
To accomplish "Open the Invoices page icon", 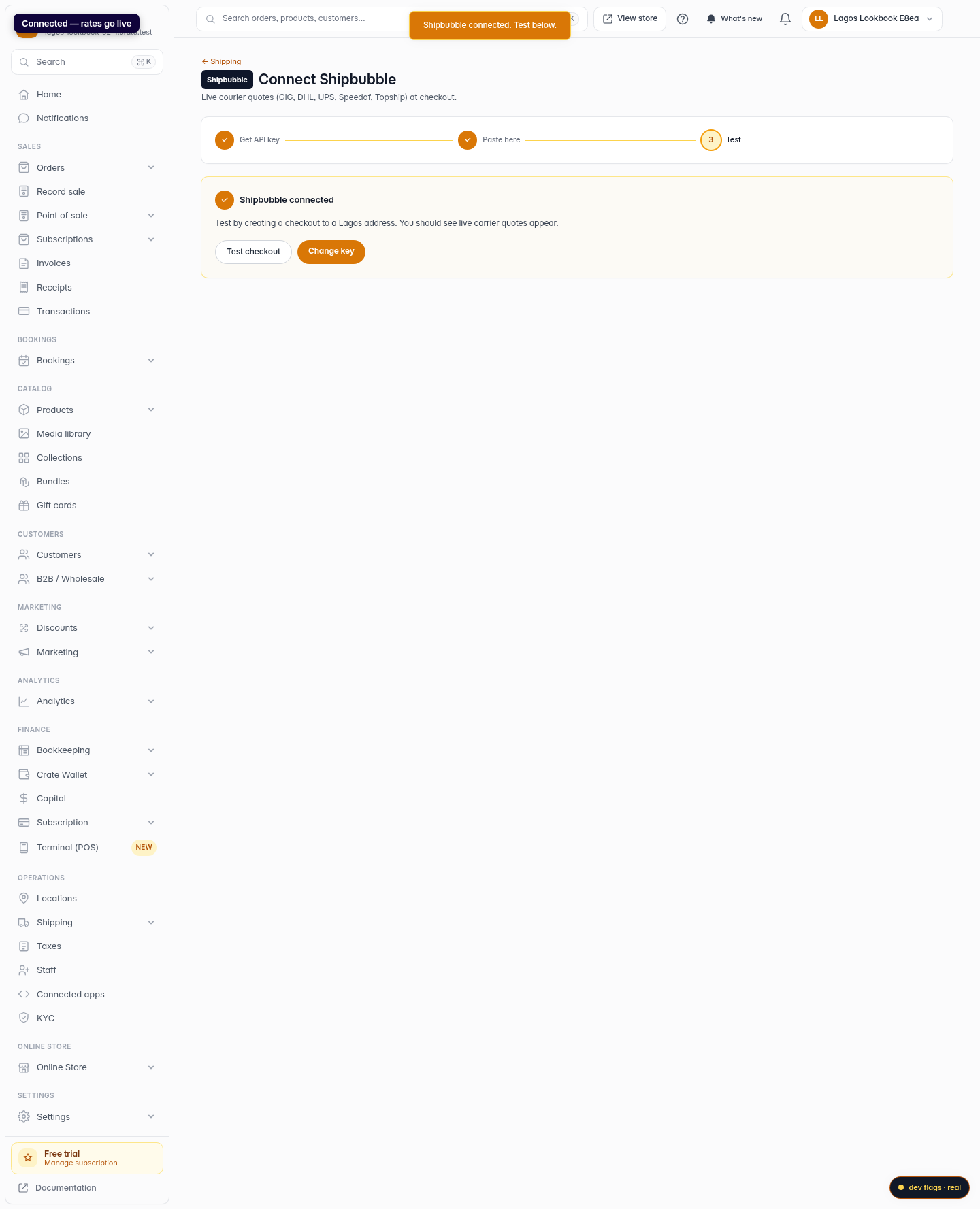I will tap(24, 263).
